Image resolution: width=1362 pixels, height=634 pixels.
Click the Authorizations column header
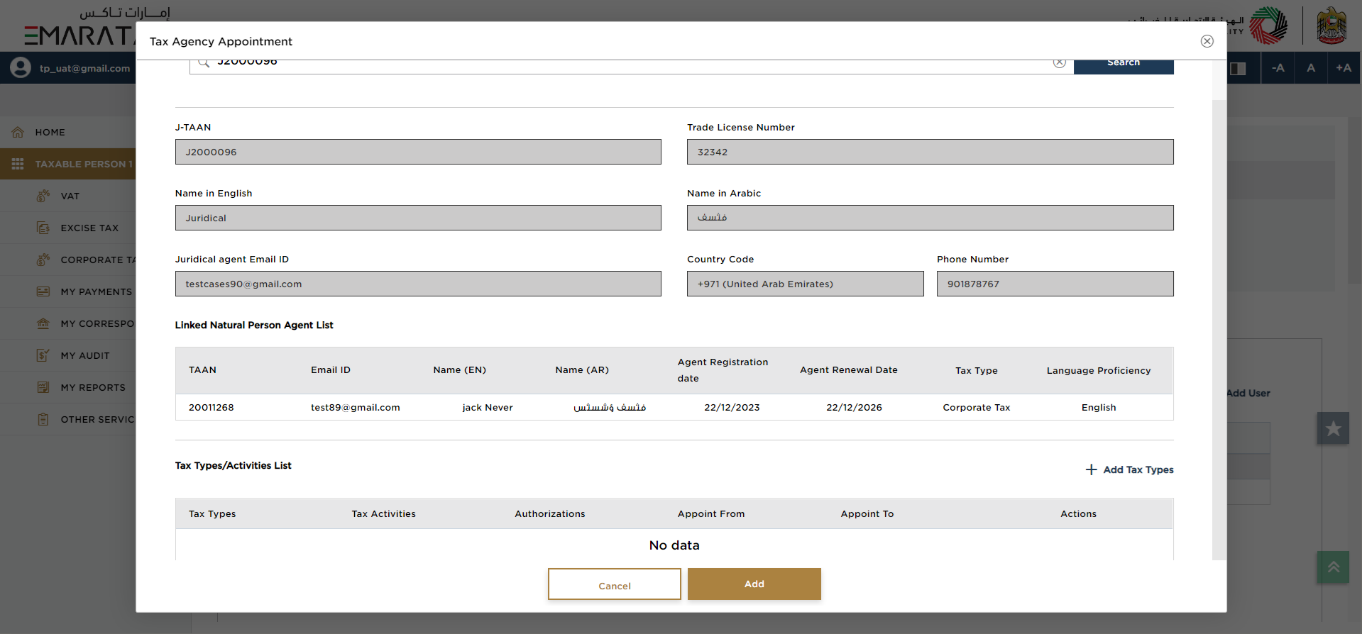(549, 514)
